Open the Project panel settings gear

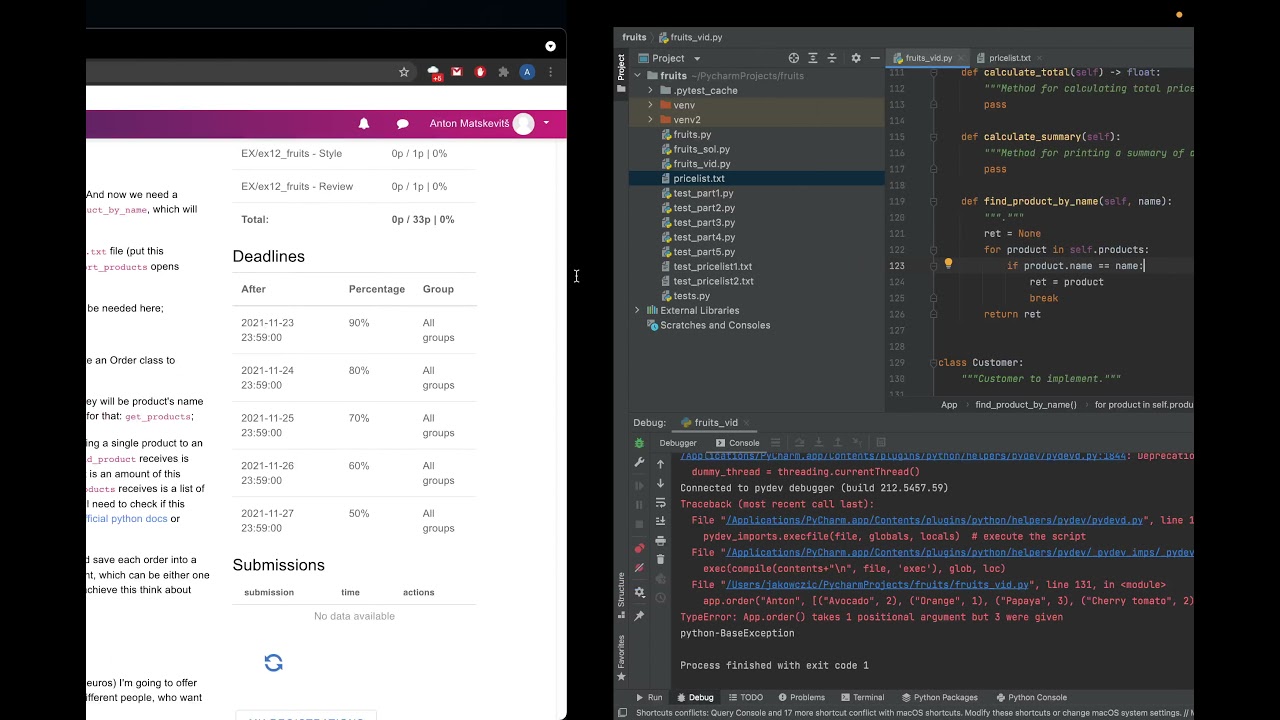coord(856,58)
